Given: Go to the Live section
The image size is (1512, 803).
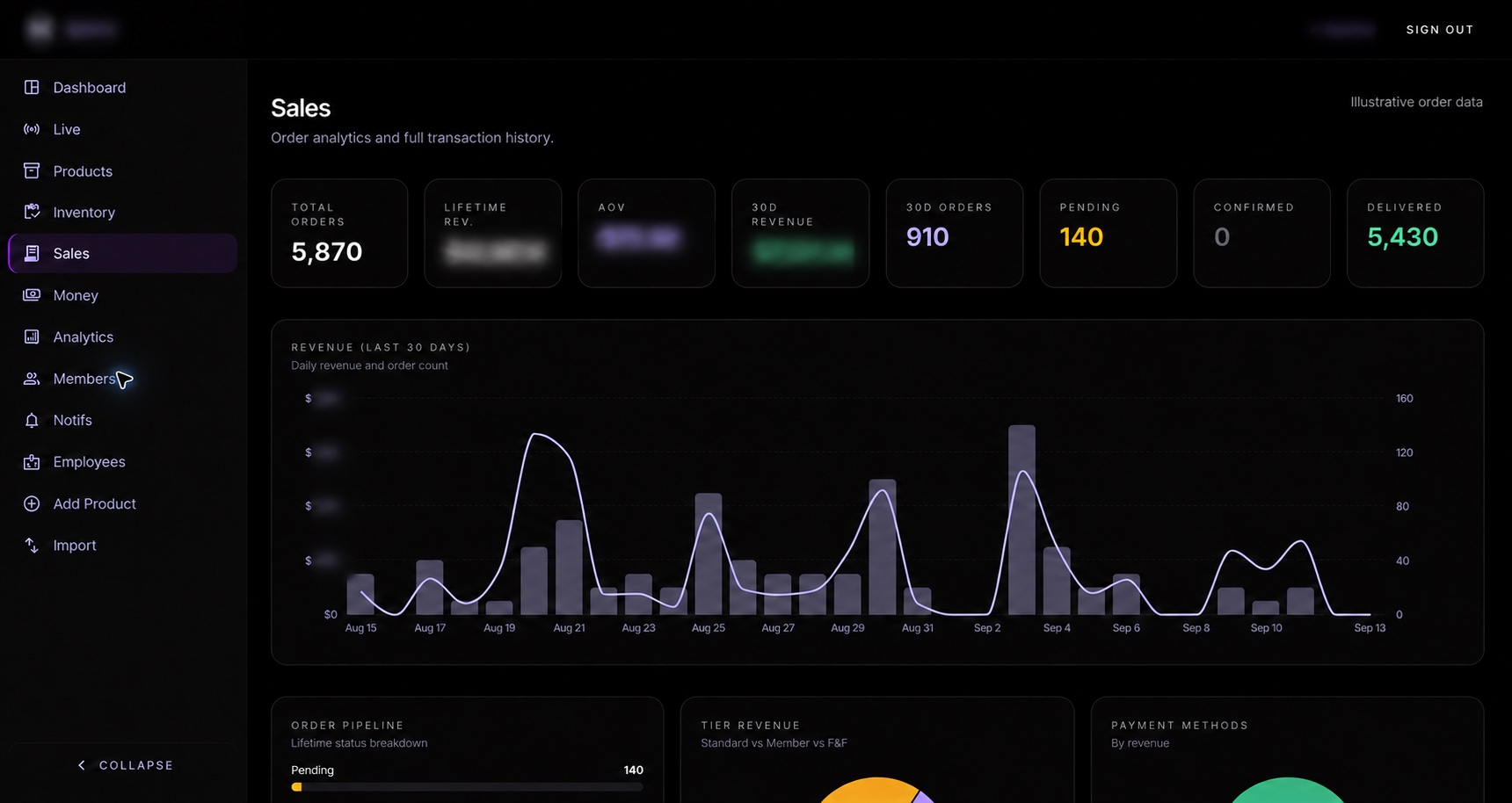Looking at the screenshot, I should pos(123,129).
